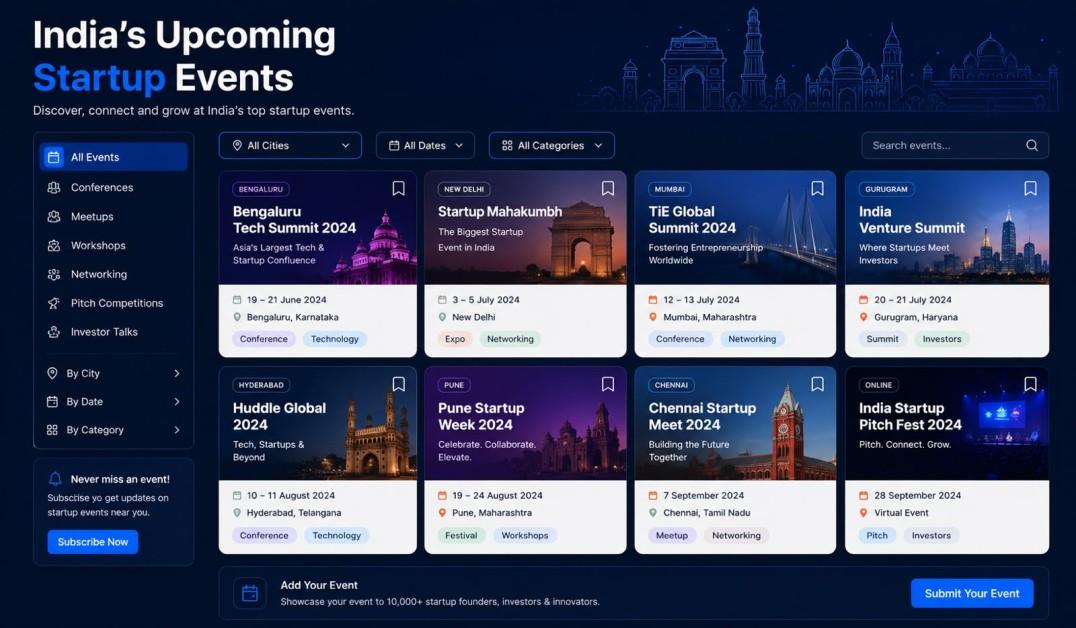Image resolution: width=1076 pixels, height=628 pixels.
Task: Select All Events in sidebar
Action: 114,156
